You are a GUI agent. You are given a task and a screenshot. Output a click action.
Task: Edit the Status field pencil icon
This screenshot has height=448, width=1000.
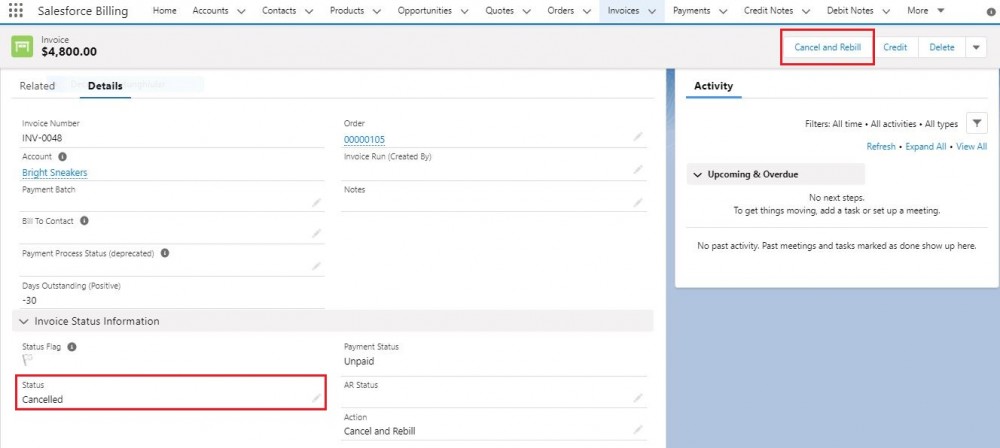tap(316, 398)
